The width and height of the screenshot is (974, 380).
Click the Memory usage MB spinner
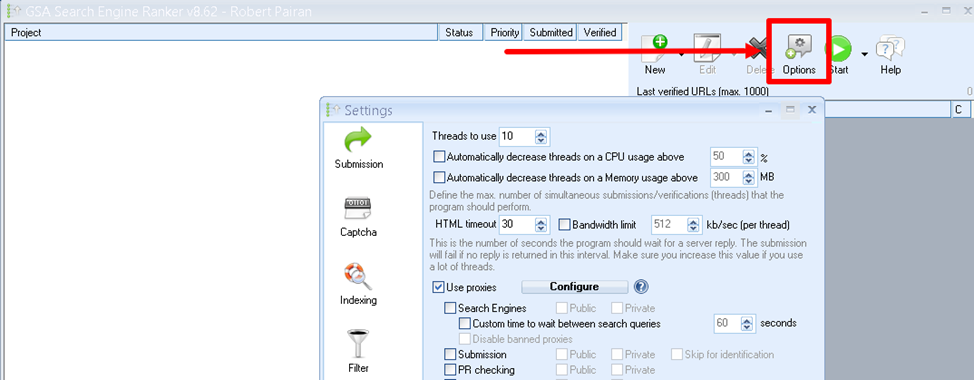[749, 177]
